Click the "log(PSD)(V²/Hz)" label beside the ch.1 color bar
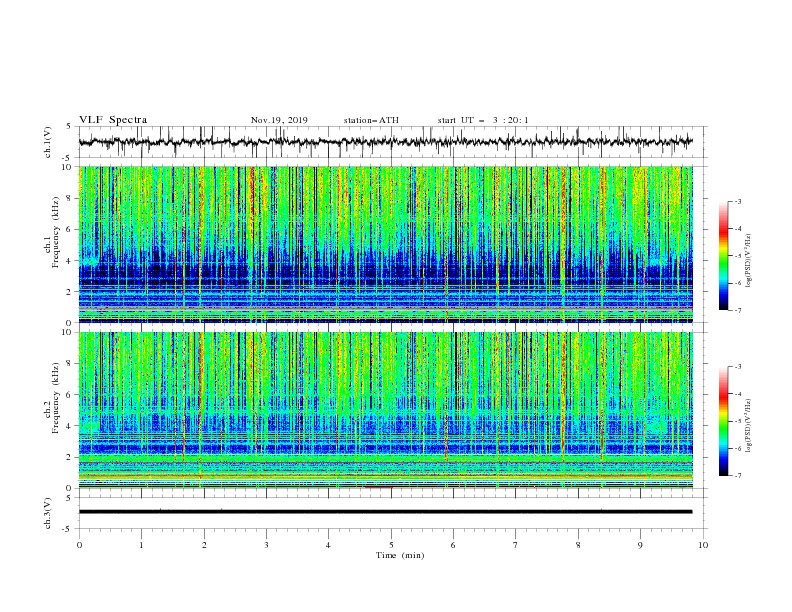 coord(749,261)
